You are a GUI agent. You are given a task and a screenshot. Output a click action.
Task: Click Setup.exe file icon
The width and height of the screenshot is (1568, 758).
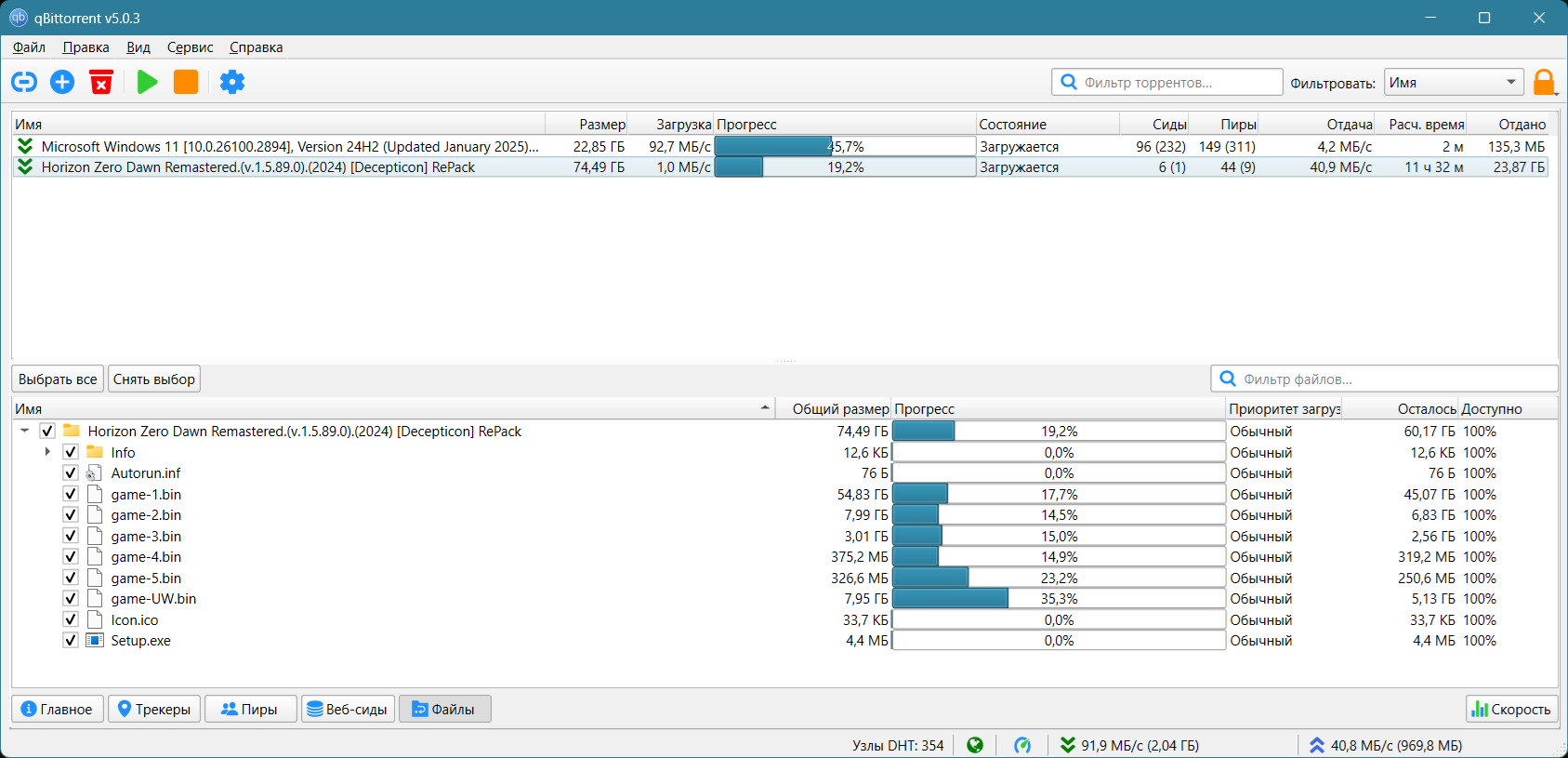pyautogui.click(x=94, y=640)
